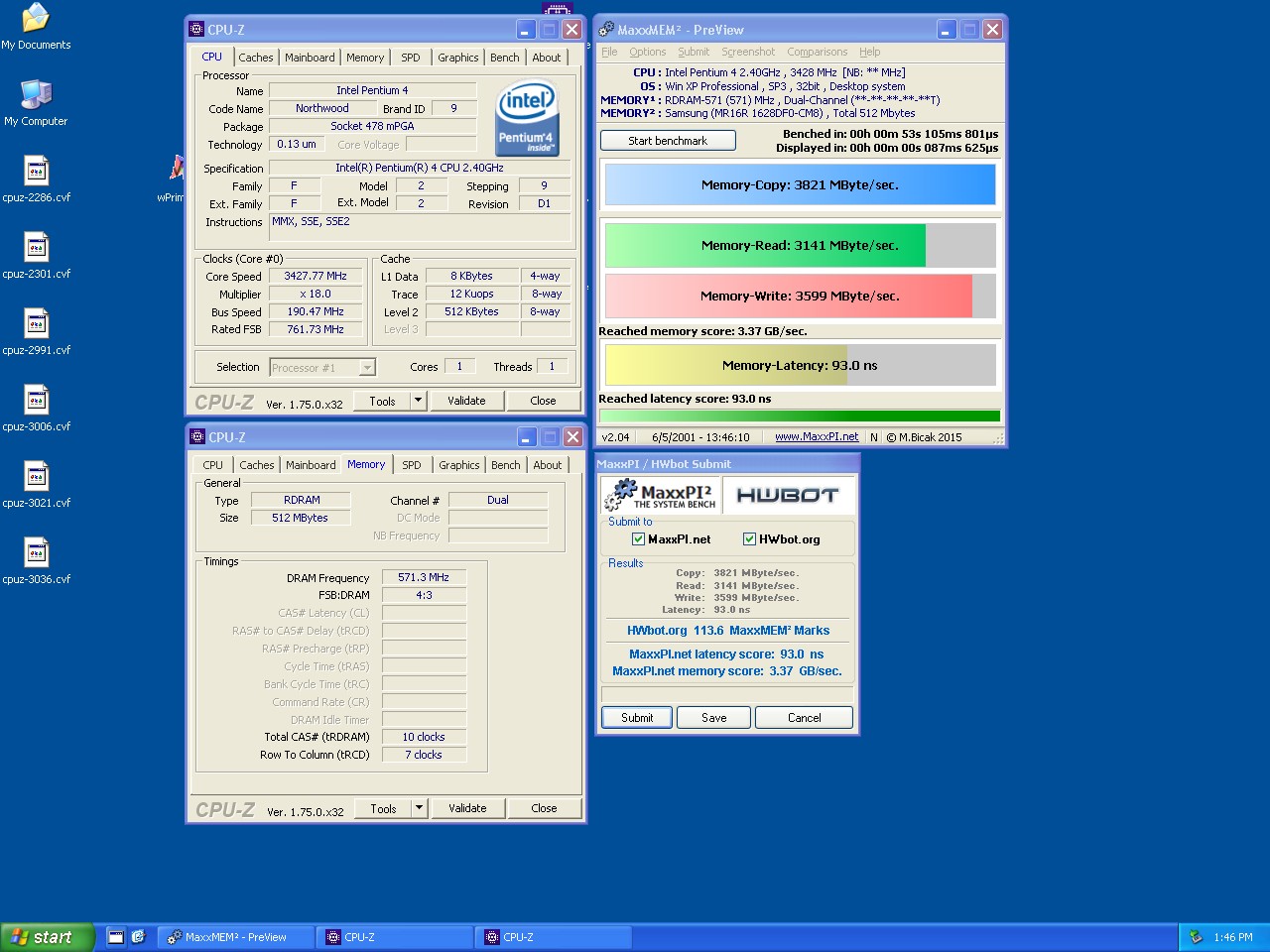Click Tools button in top CPU-Z
The width and height of the screenshot is (1270, 952).
pos(383,401)
